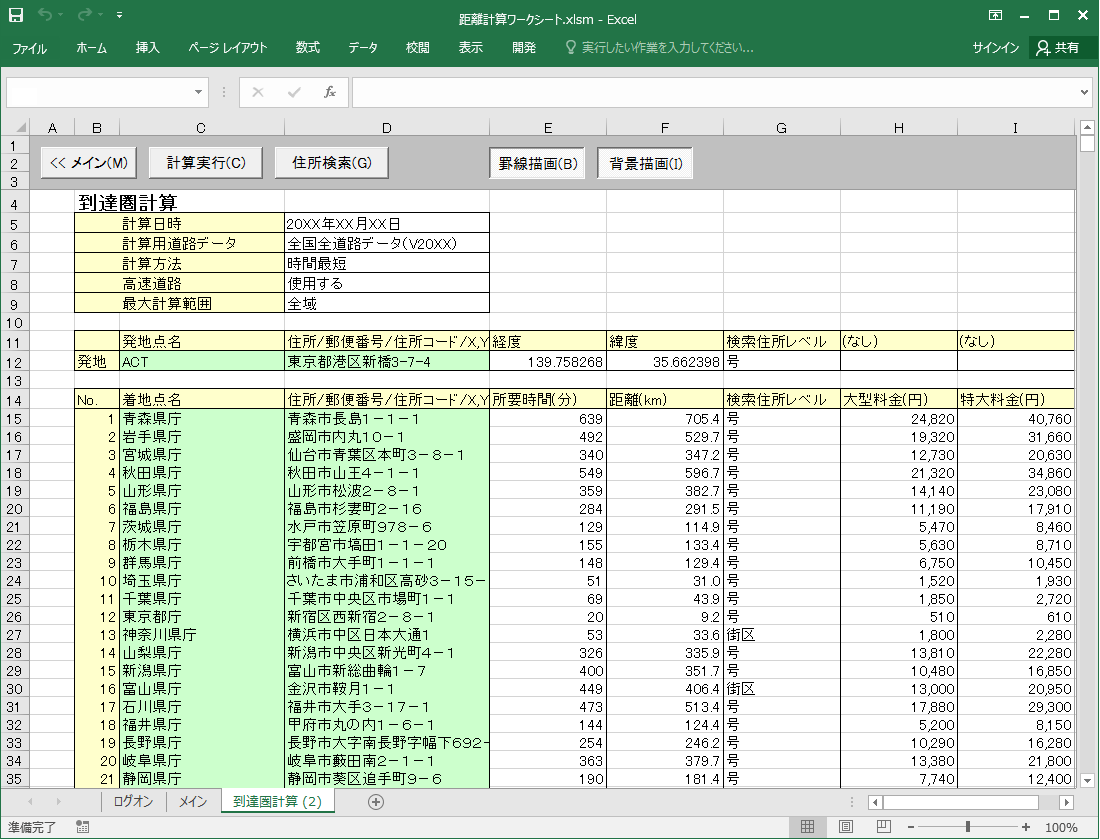
Task: Click the 139.758268 longitude cell
Action: coord(548,361)
